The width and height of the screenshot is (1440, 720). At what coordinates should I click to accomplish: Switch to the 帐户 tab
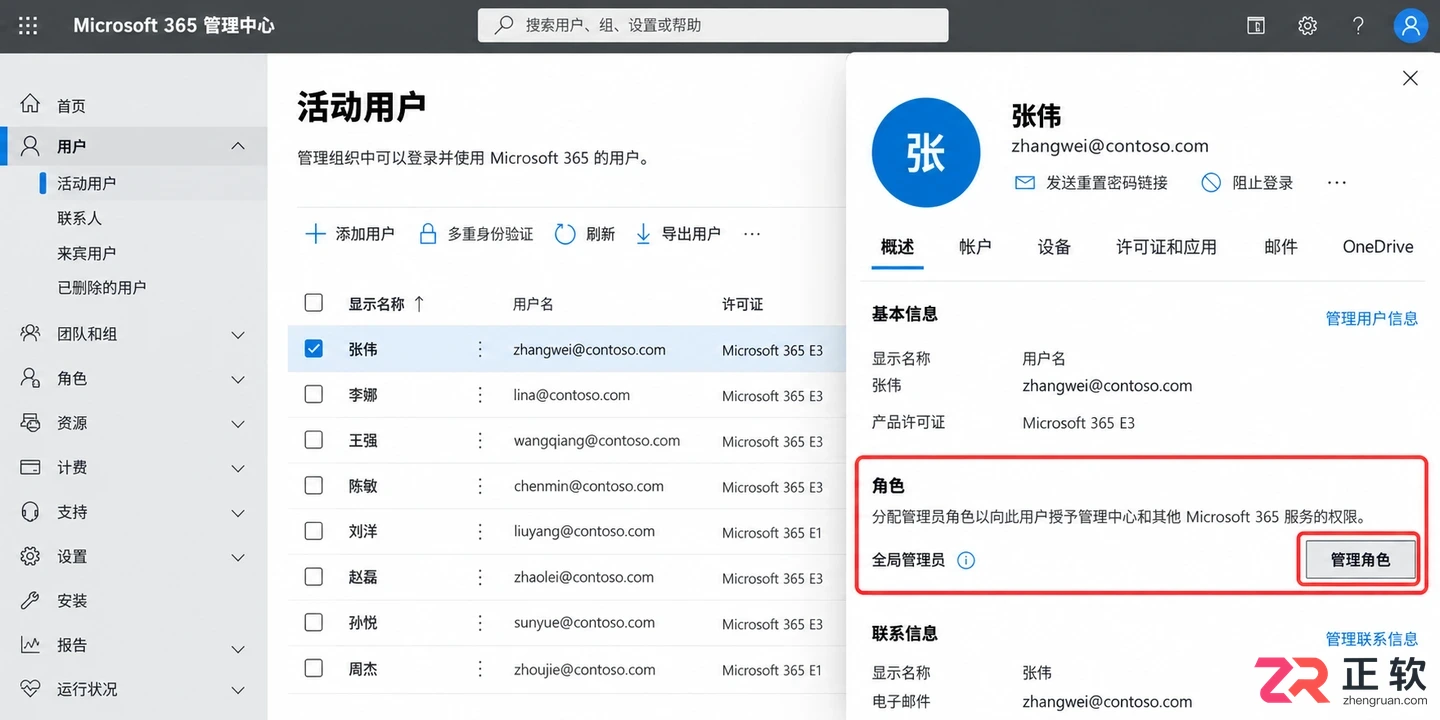[x=975, y=247]
